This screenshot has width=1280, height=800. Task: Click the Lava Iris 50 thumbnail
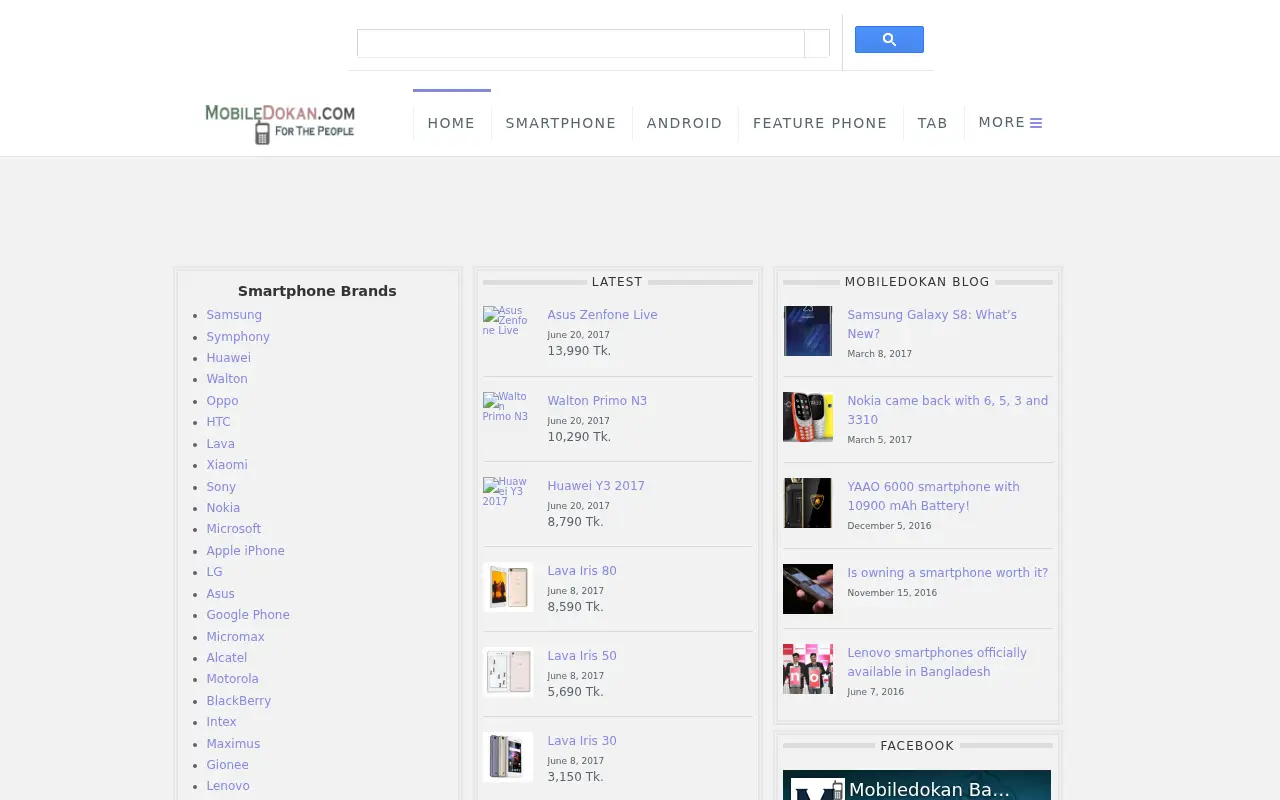coord(508,672)
